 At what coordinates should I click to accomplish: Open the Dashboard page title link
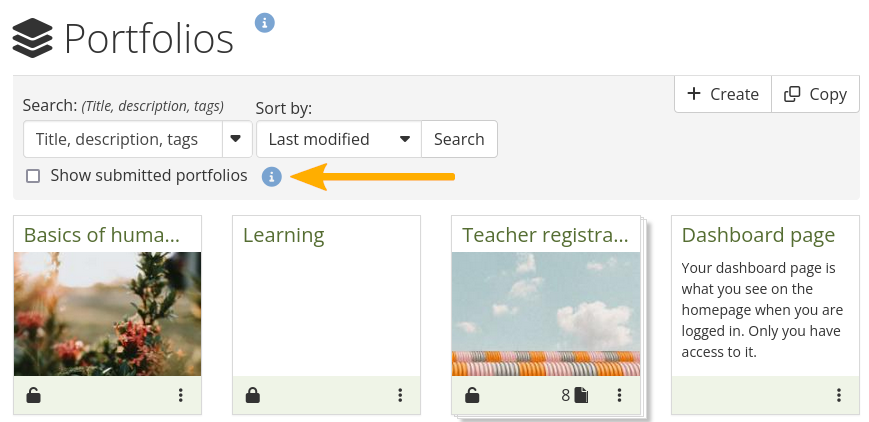(758, 235)
